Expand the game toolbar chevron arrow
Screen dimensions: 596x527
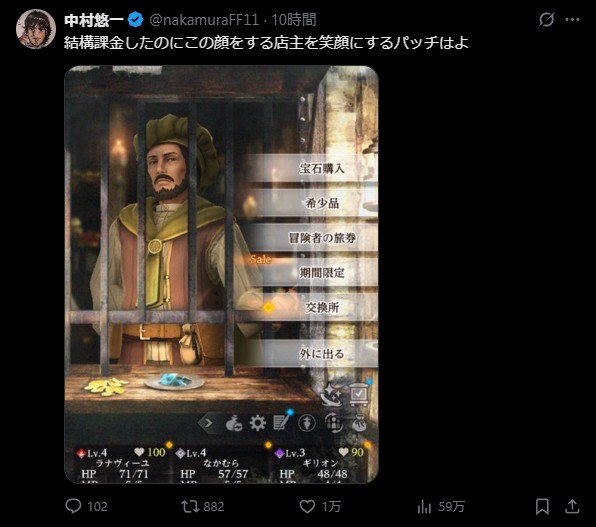pyautogui.click(x=208, y=423)
